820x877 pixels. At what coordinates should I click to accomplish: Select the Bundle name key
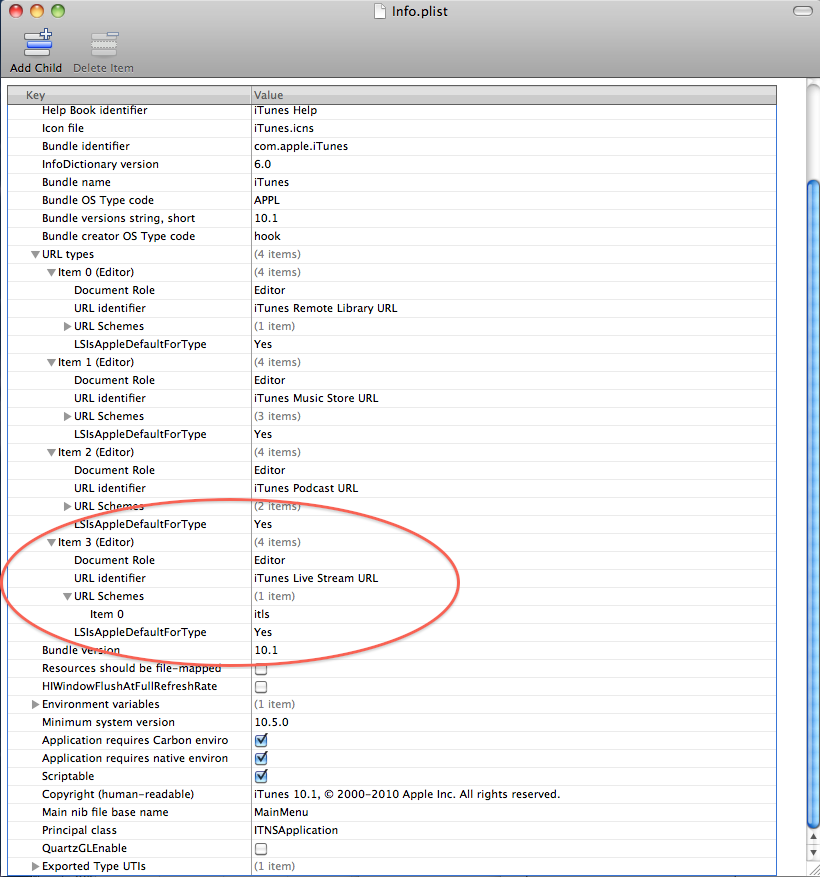(76, 182)
